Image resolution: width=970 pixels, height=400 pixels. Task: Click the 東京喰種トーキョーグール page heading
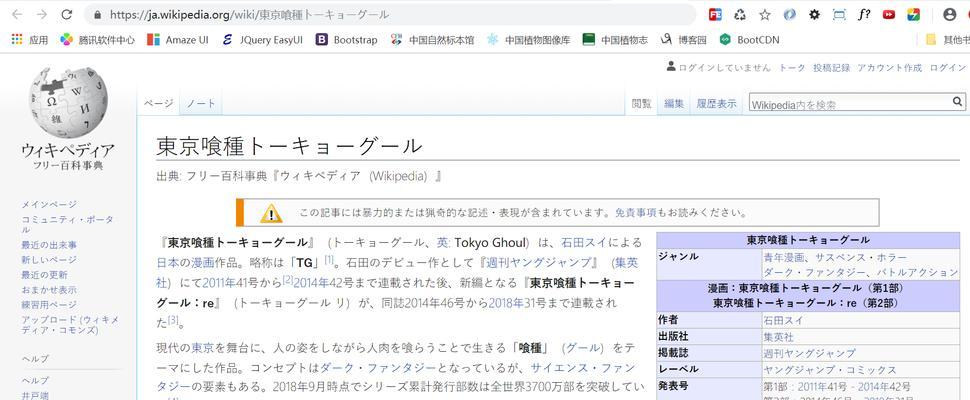[x=289, y=146]
